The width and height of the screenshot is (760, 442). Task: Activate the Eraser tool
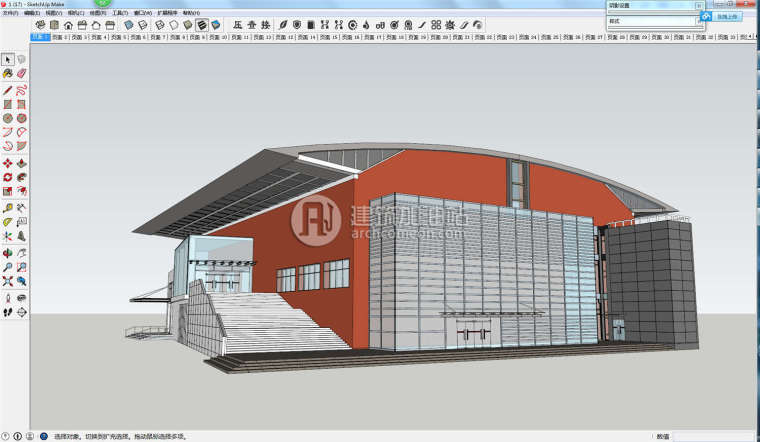[21, 74]
